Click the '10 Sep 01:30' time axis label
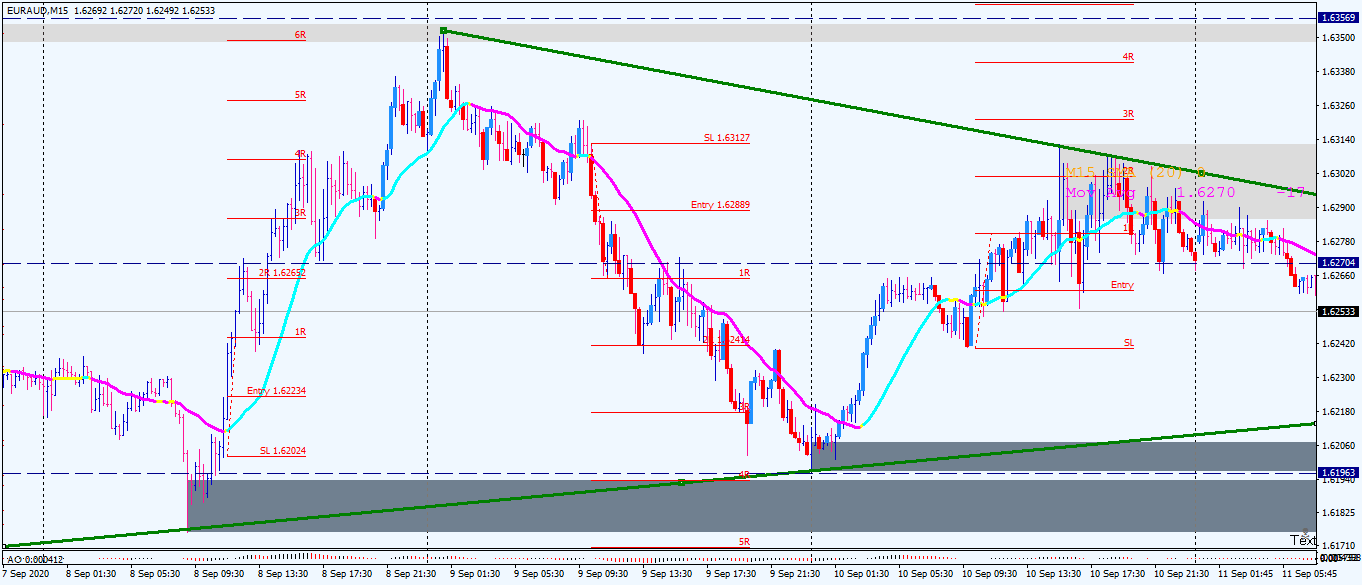 859,575
